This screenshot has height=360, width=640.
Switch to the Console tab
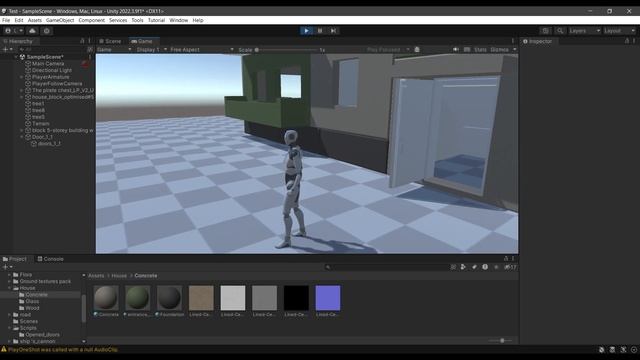tap(51, 259)
